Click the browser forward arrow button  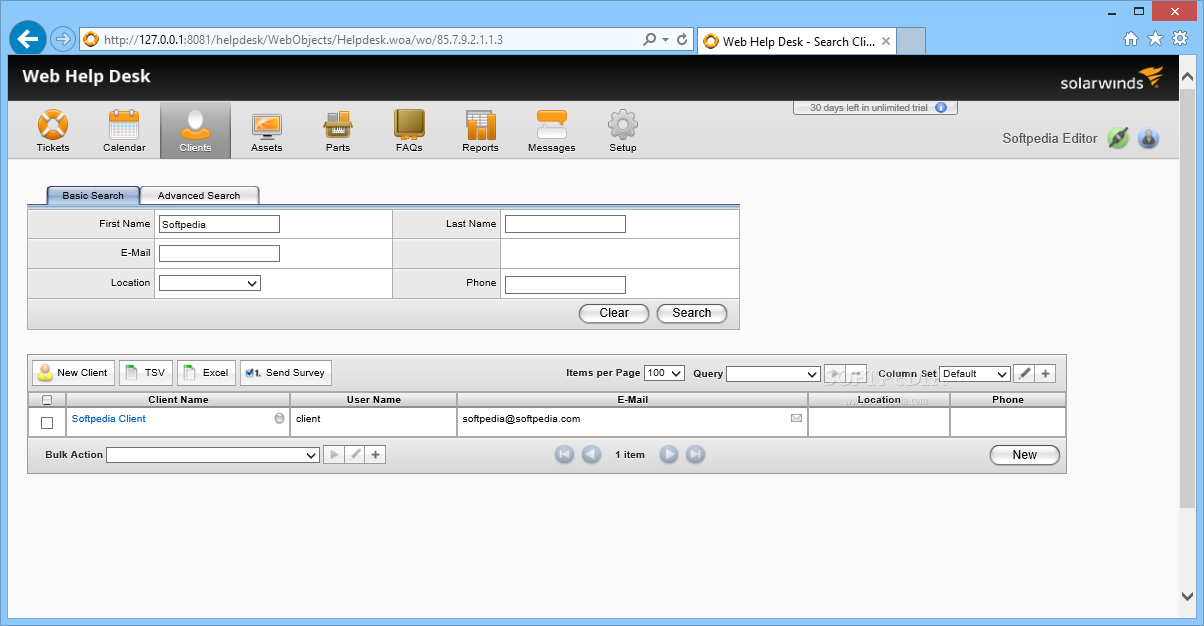click(x=62, y=39)
